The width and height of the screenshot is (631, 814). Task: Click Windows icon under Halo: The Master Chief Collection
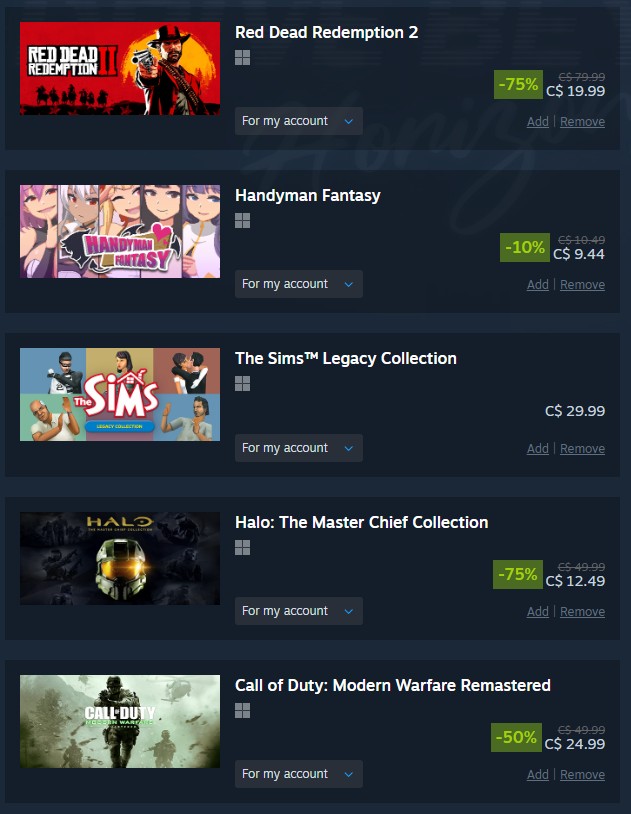click(243, 547)
